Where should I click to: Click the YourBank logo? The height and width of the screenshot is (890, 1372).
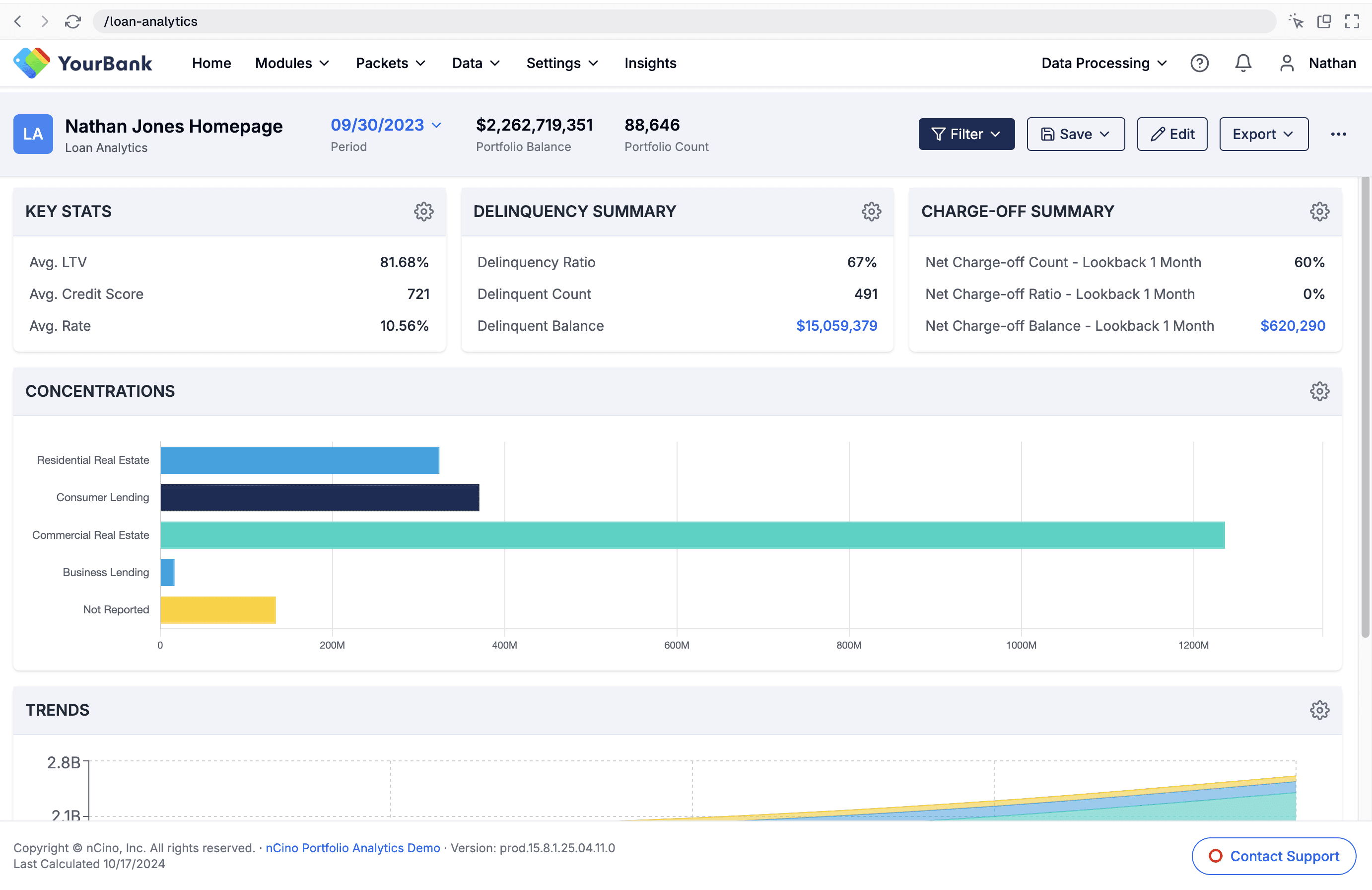83,63
